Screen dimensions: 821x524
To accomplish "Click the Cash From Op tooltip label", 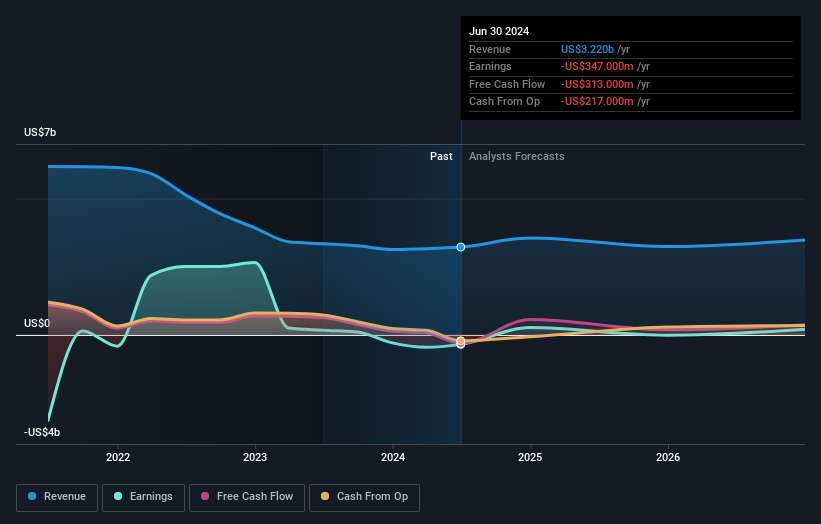I will (x=504, y=102).
